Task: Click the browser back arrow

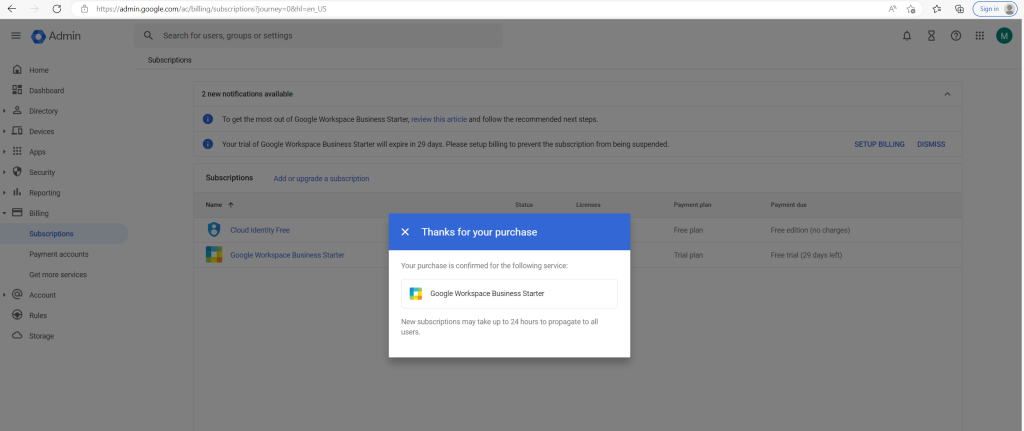Action: pyautogui.click(x=12, y=8)
